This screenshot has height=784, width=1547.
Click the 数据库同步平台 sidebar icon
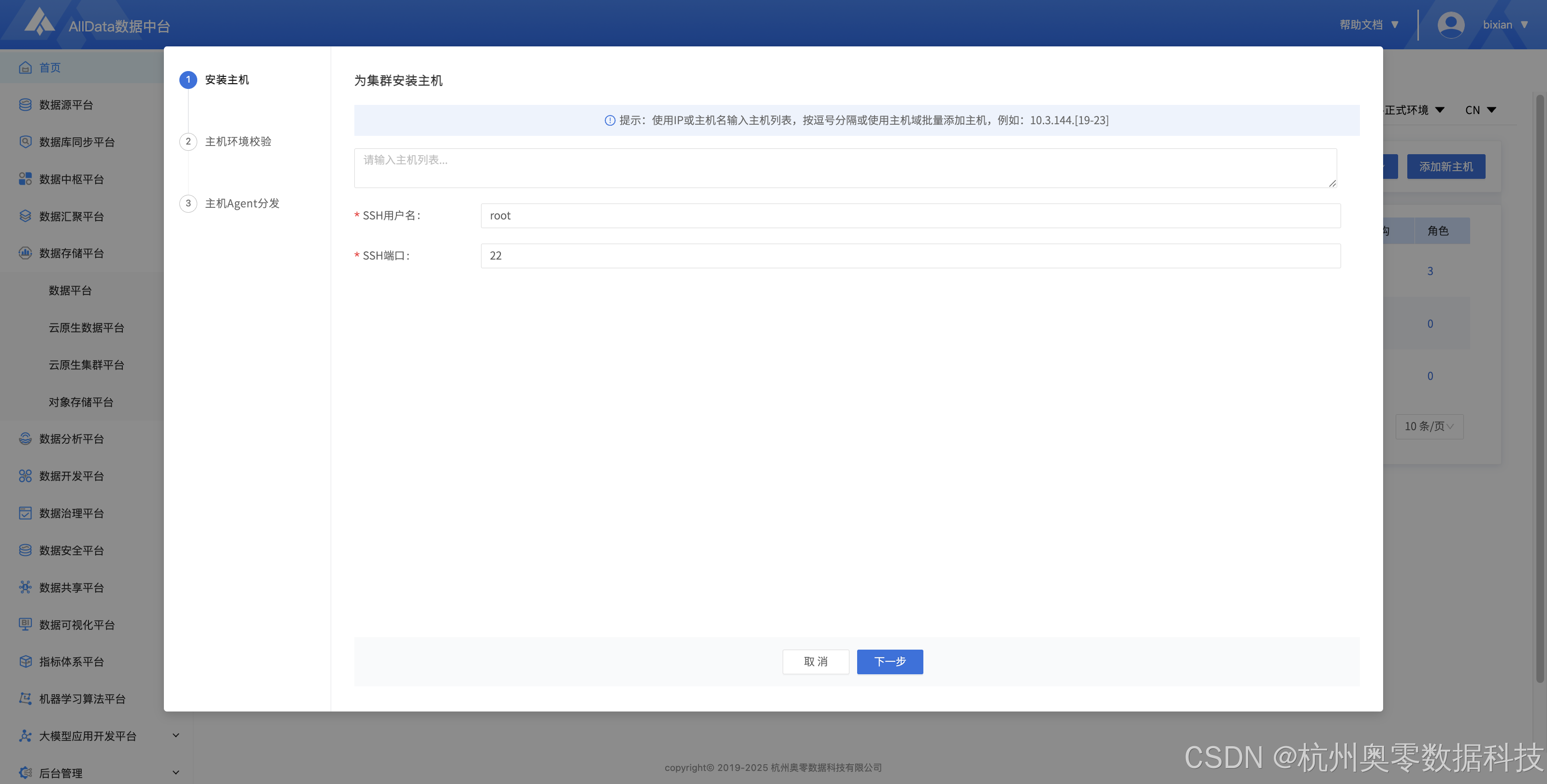click(25, 142)
